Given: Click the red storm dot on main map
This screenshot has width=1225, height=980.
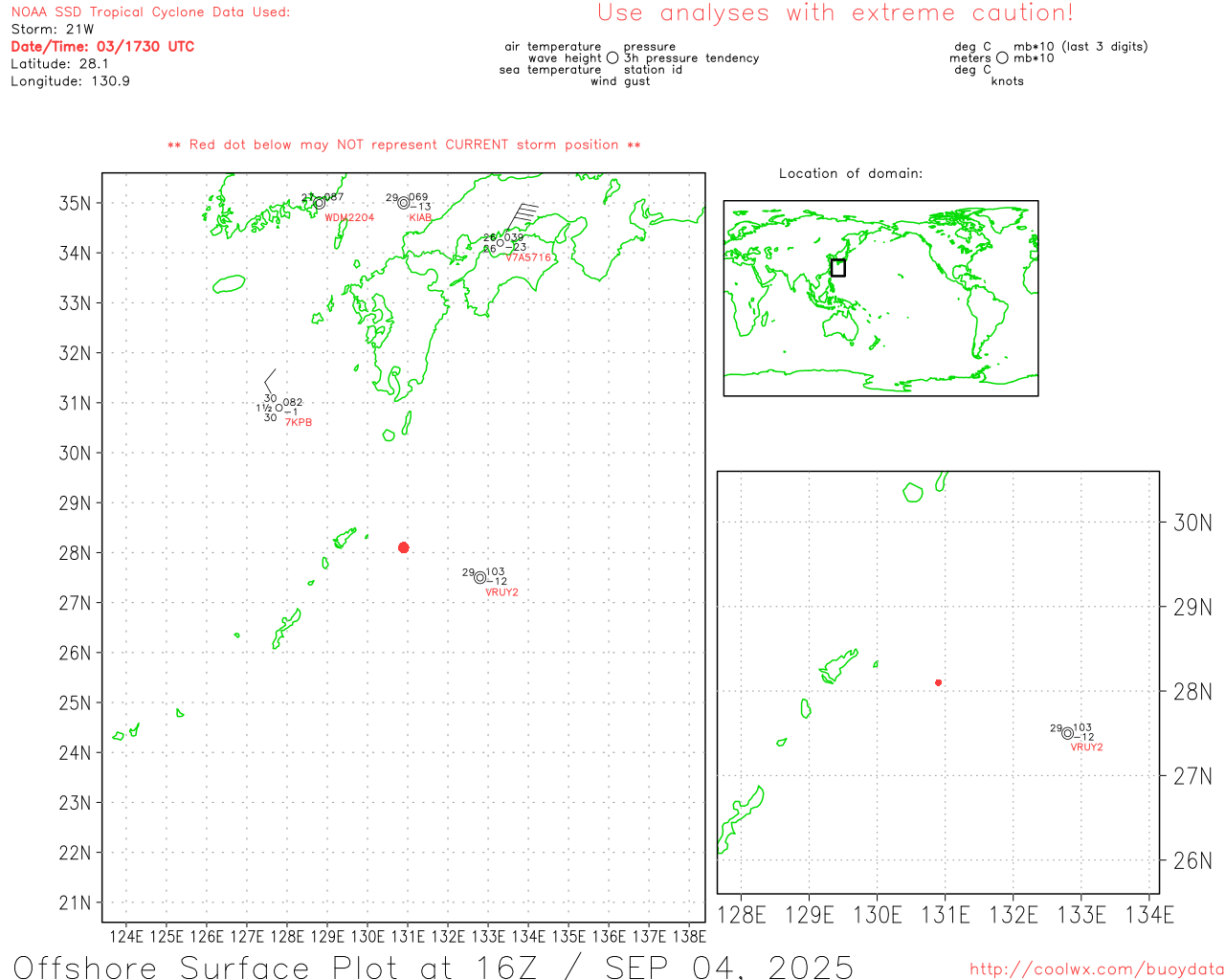Looking at the screenshot, I should point(404,547).
